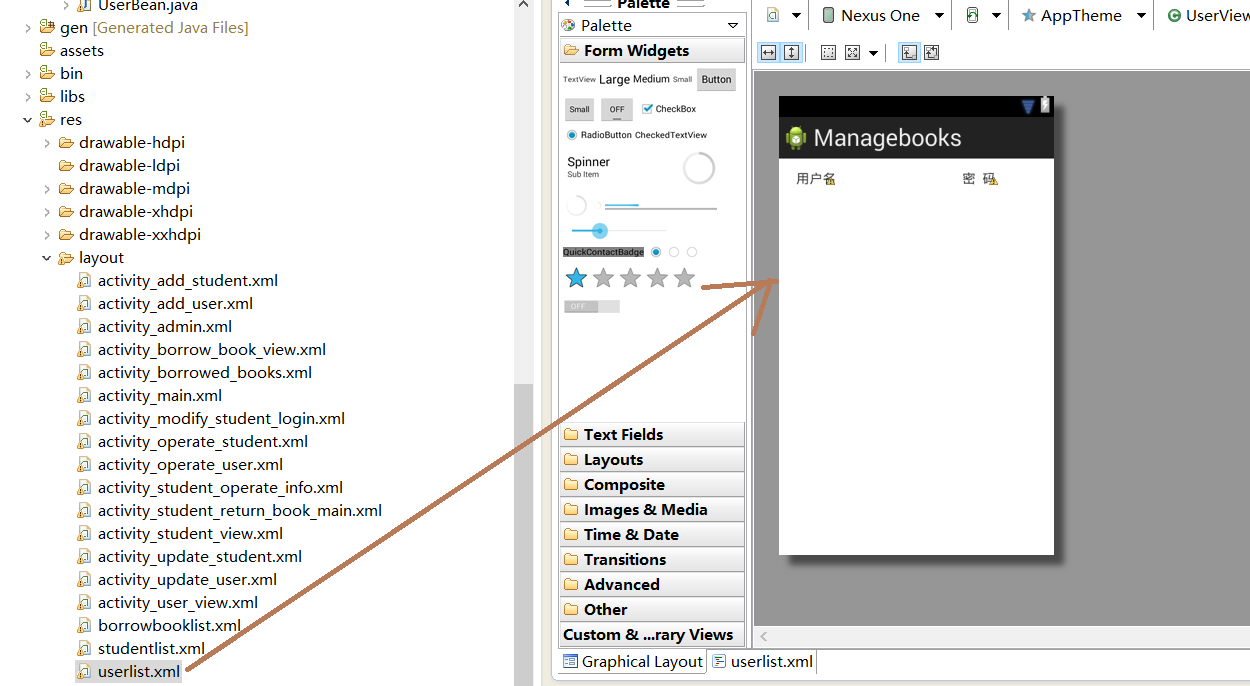This screenshot has height=686, width=1250.
Task: Open the Composite palette category
Action: [x=652, y=484]
